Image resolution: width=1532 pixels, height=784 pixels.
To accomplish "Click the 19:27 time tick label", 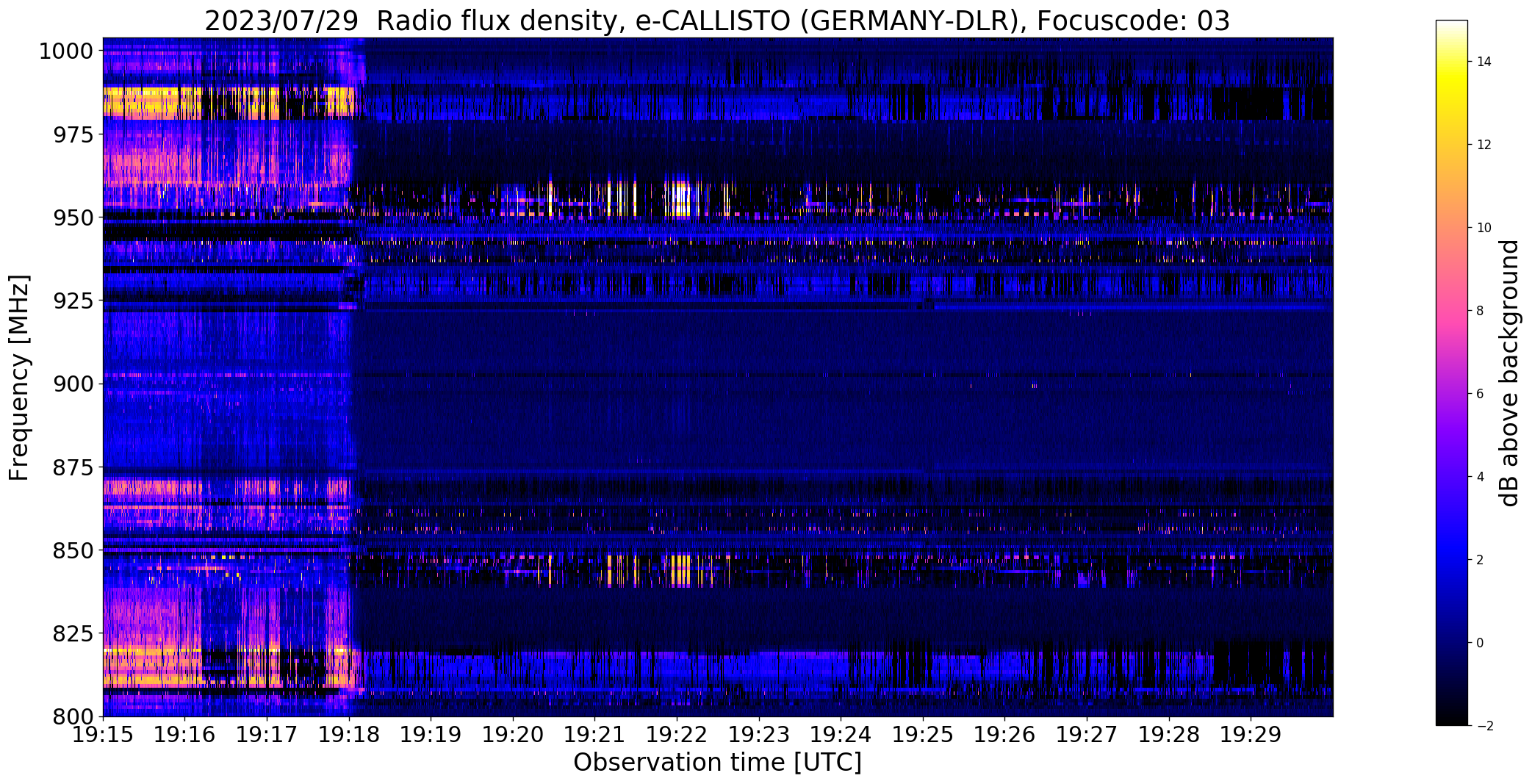I will (1087, 734).
